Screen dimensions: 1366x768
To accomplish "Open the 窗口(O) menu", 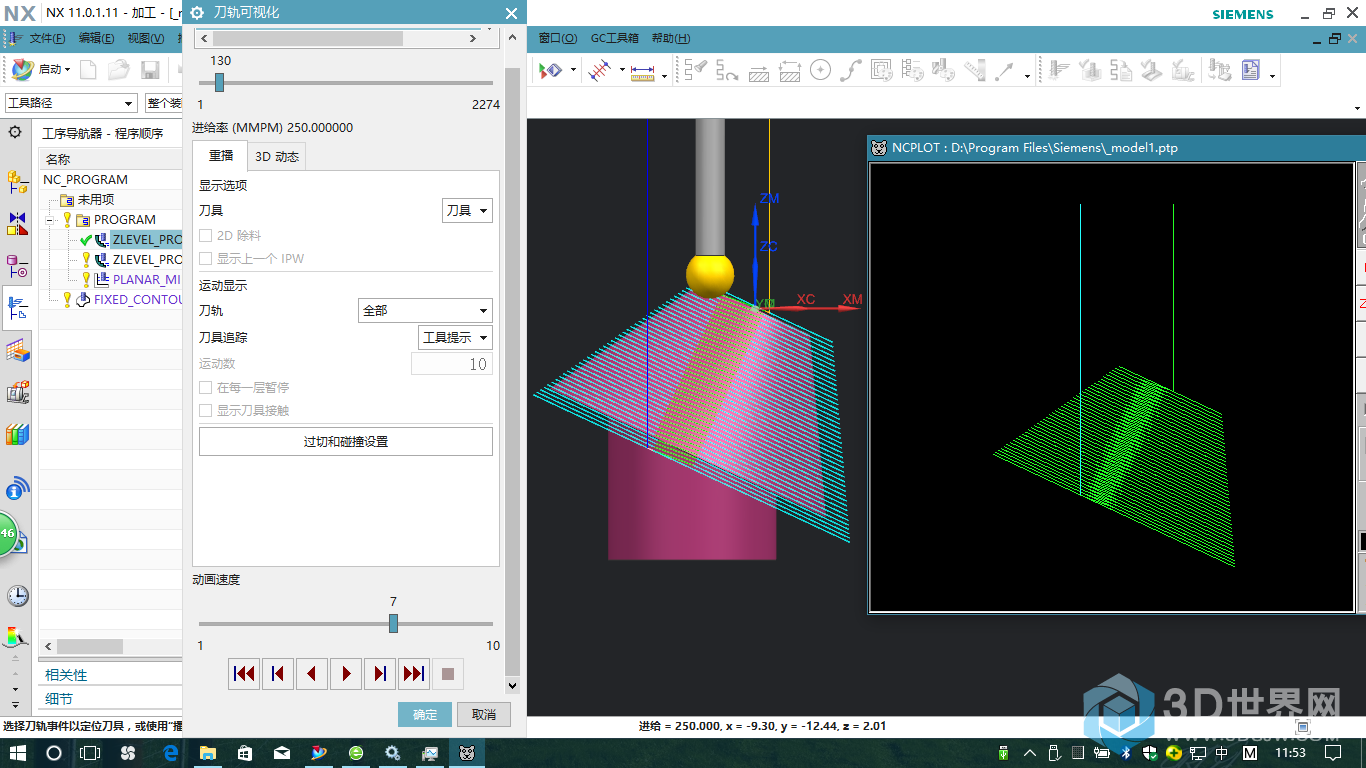I will pos(558,38).
